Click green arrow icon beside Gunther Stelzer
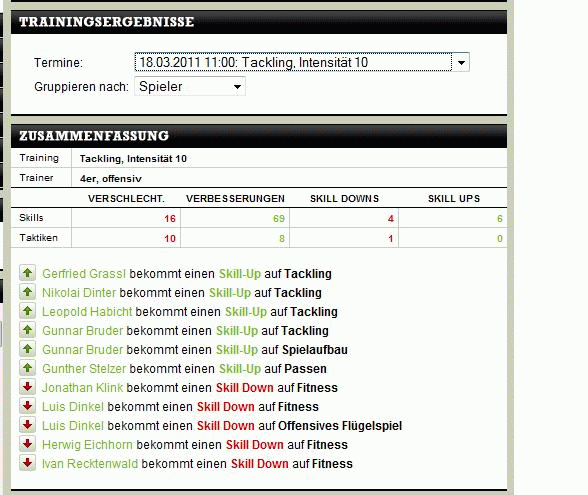Screen dimensions: 588x495 tap(27, 368)
